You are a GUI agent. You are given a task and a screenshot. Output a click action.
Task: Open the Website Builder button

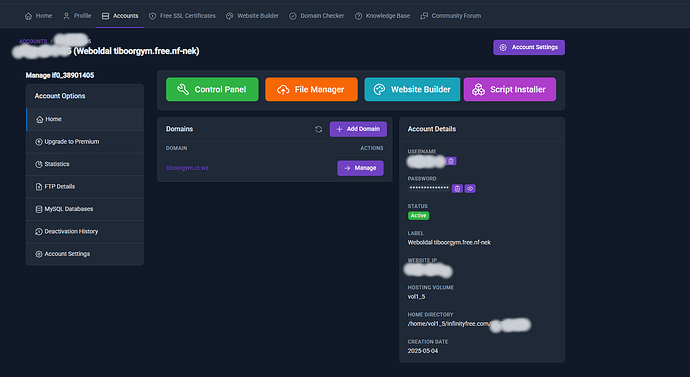tap(412, 89)
